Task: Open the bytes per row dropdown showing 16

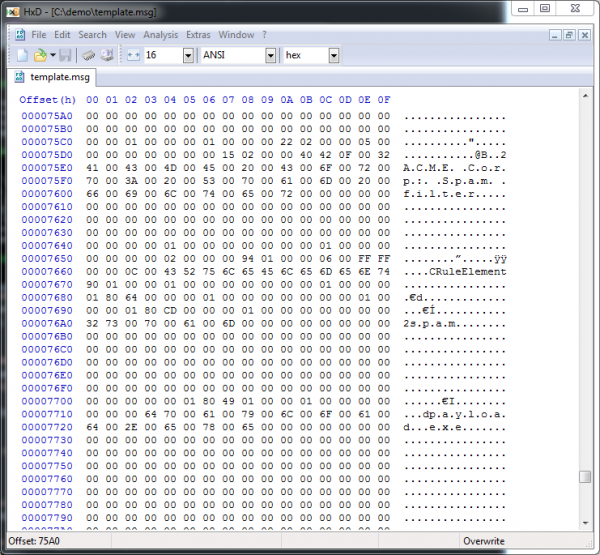Action: 188,56
